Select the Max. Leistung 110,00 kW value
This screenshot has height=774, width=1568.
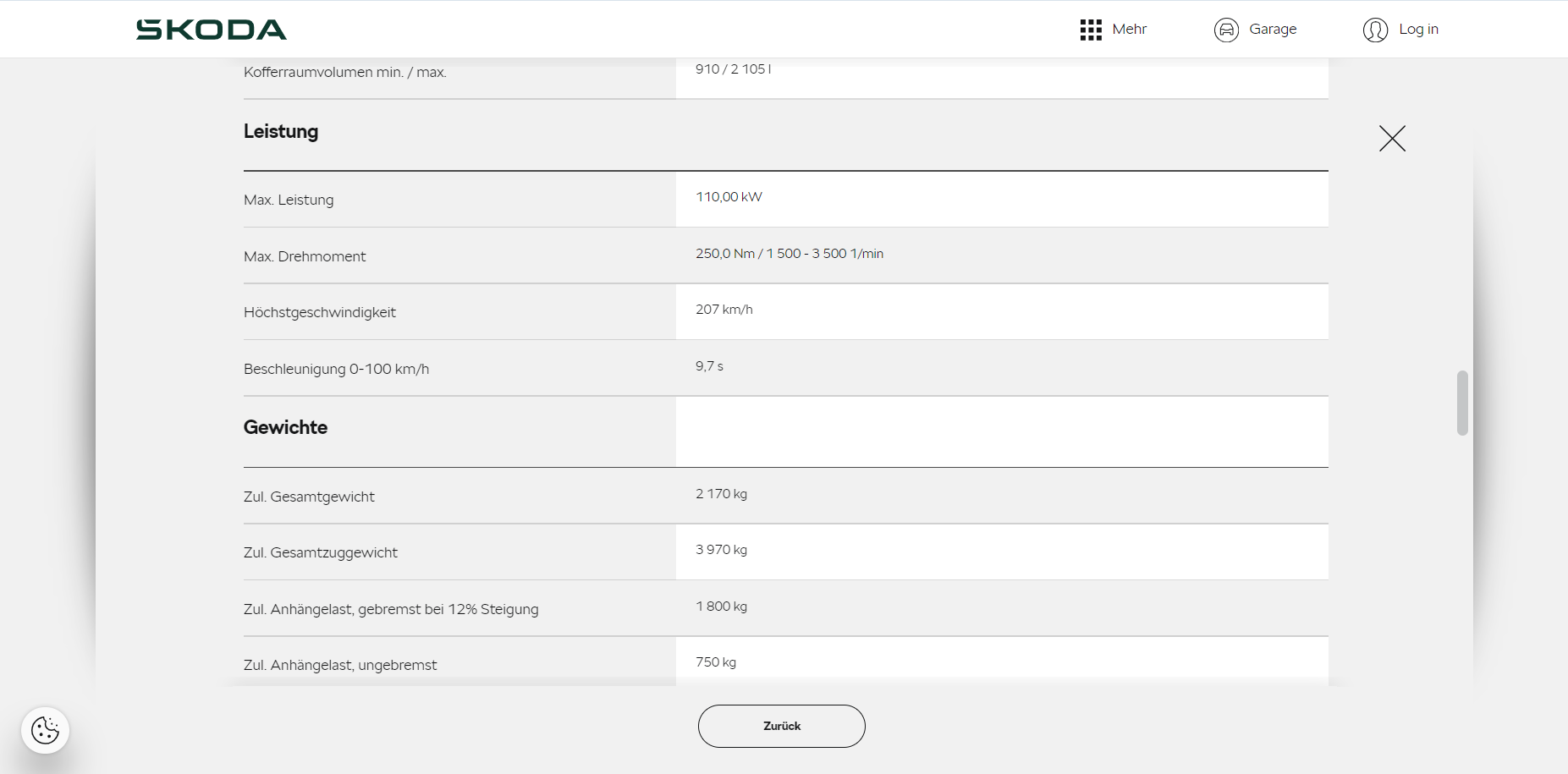729,197
